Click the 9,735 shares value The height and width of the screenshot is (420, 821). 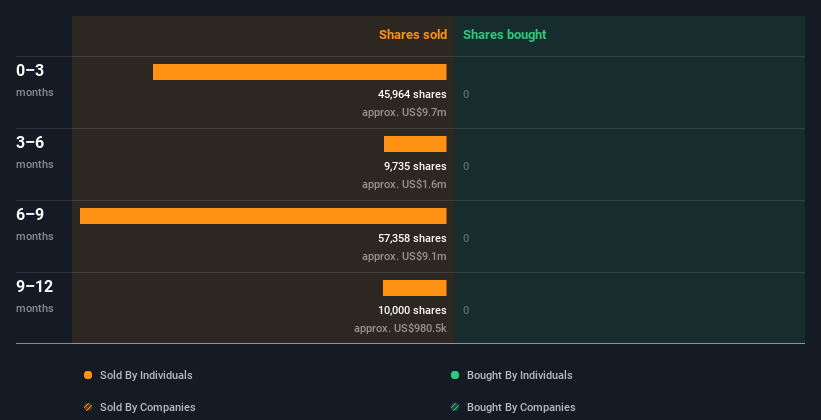point(415,166)
